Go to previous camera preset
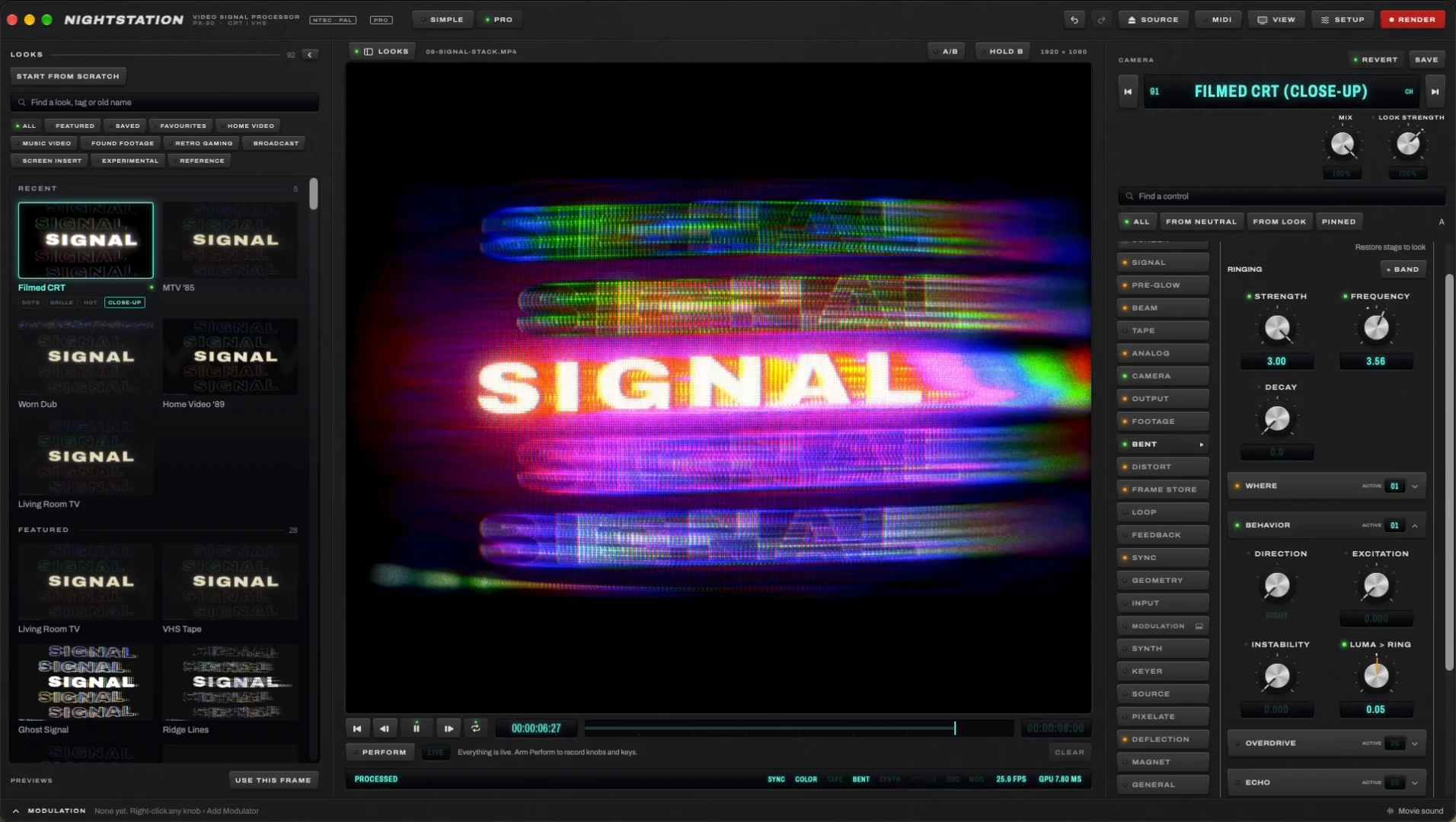This screenshot has height=822, width=1456. 1128,91
